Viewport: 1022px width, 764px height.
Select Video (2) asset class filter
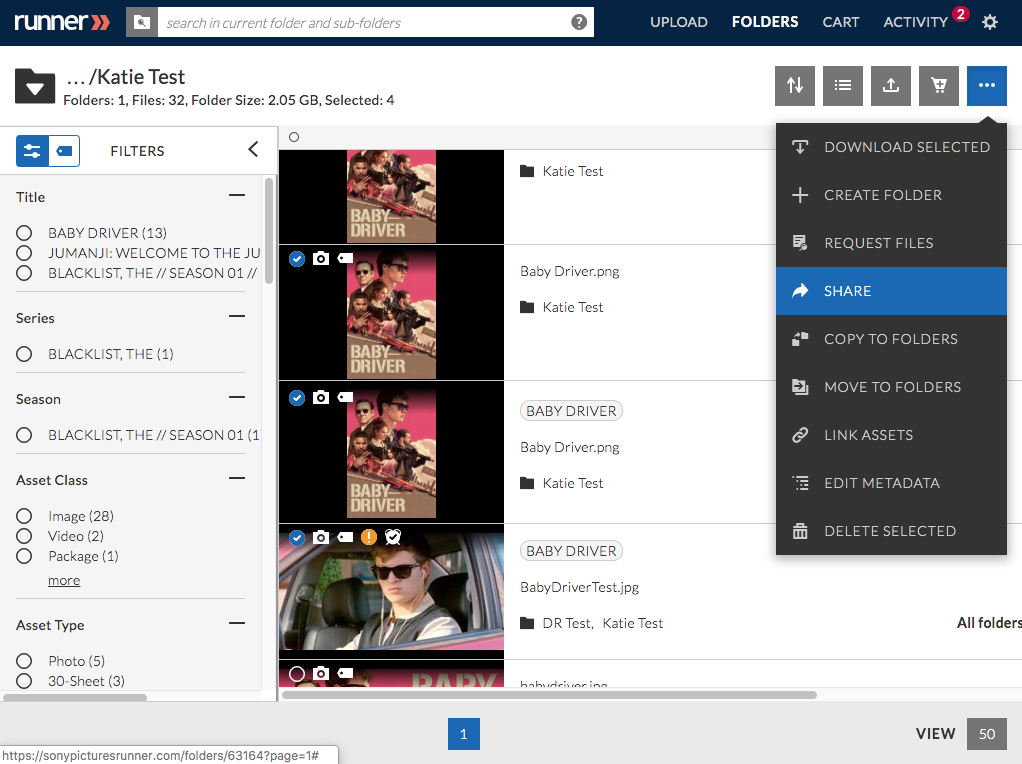[24, 536]
